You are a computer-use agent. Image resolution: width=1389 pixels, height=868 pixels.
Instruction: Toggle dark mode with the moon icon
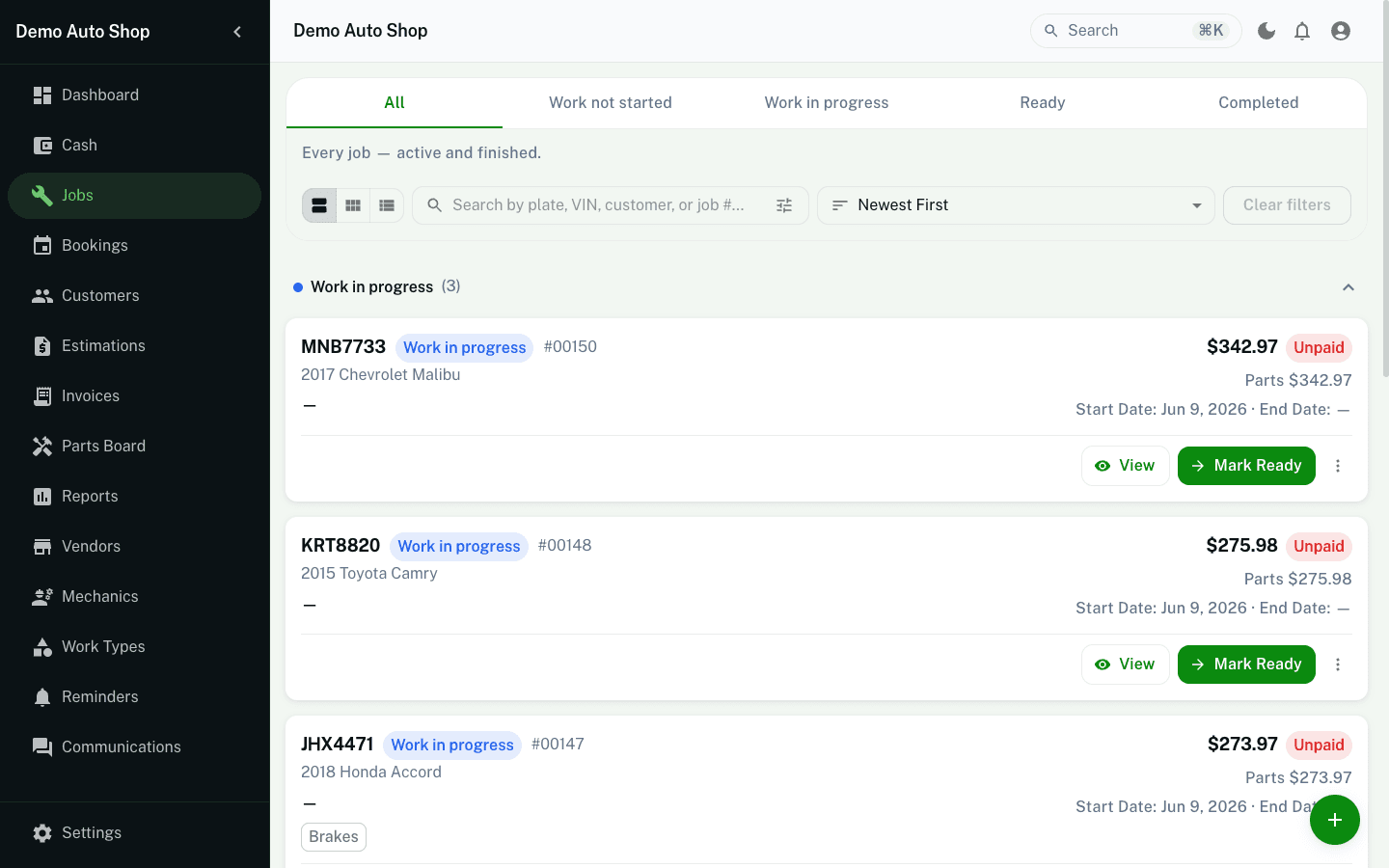(1266, 31)
